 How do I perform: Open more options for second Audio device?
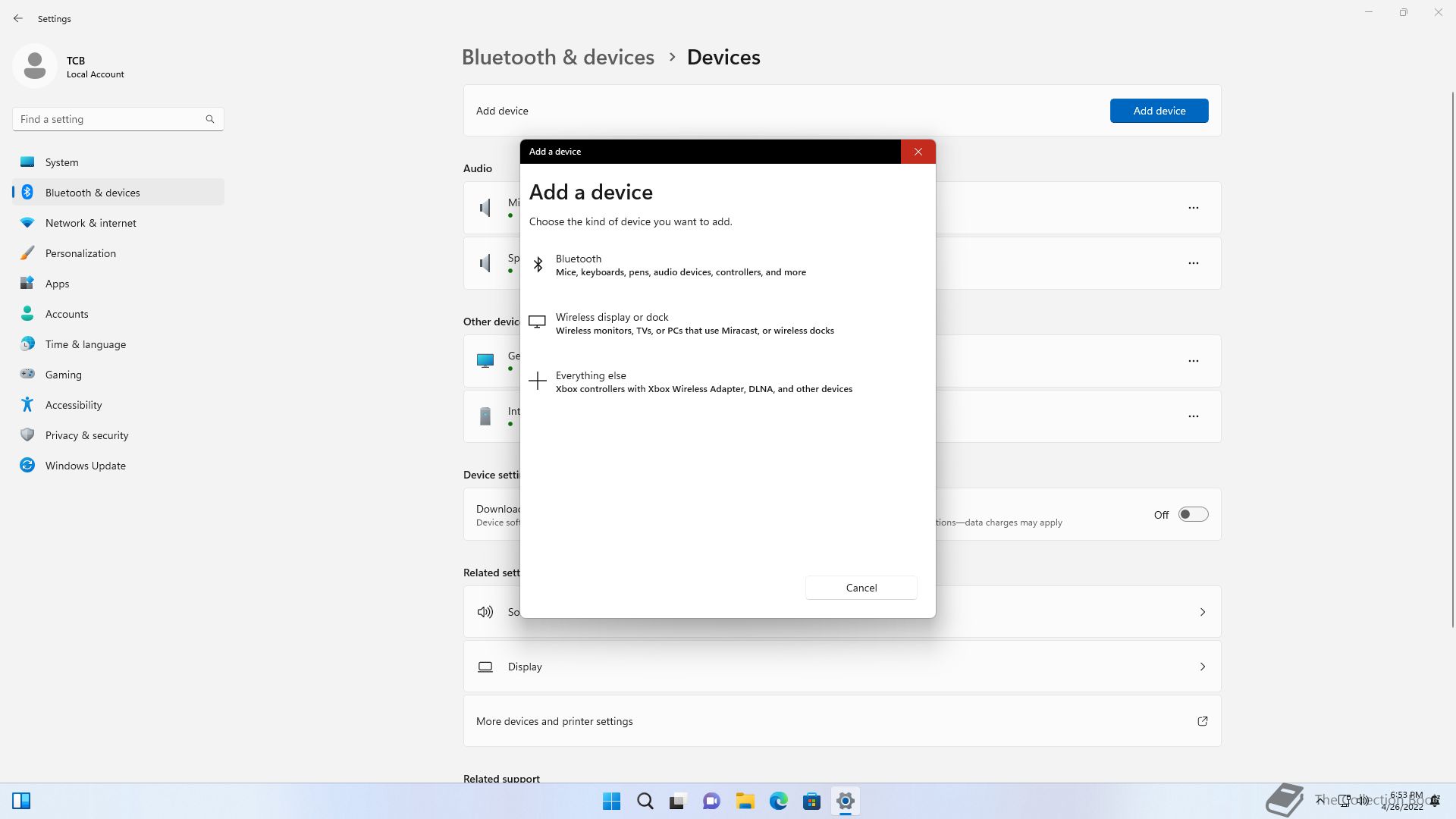(x=1193, y=263)
